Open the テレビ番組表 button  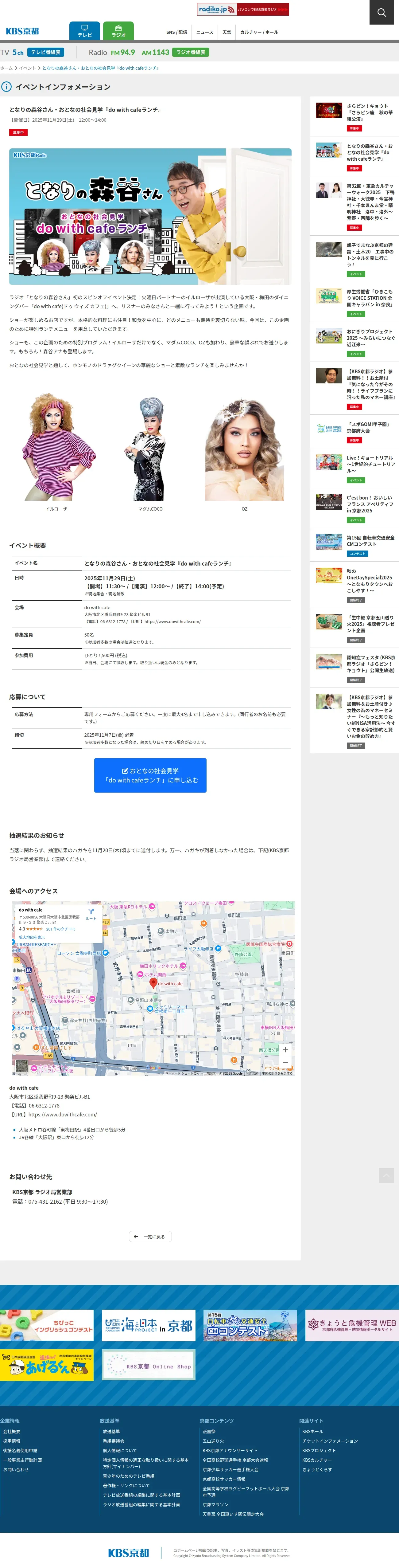46,52
